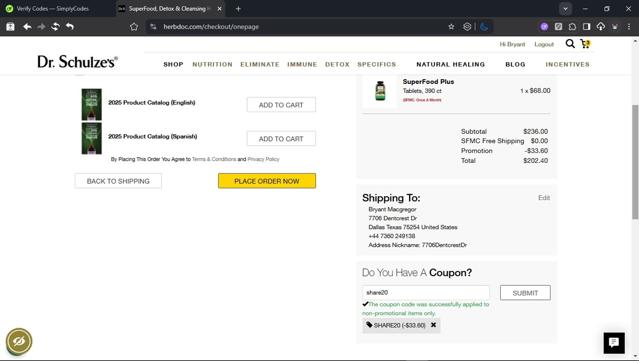Open a new browser tab with plus
This screenshot has height=361, width=639.
pyautogui.click(x=238, y=9)
